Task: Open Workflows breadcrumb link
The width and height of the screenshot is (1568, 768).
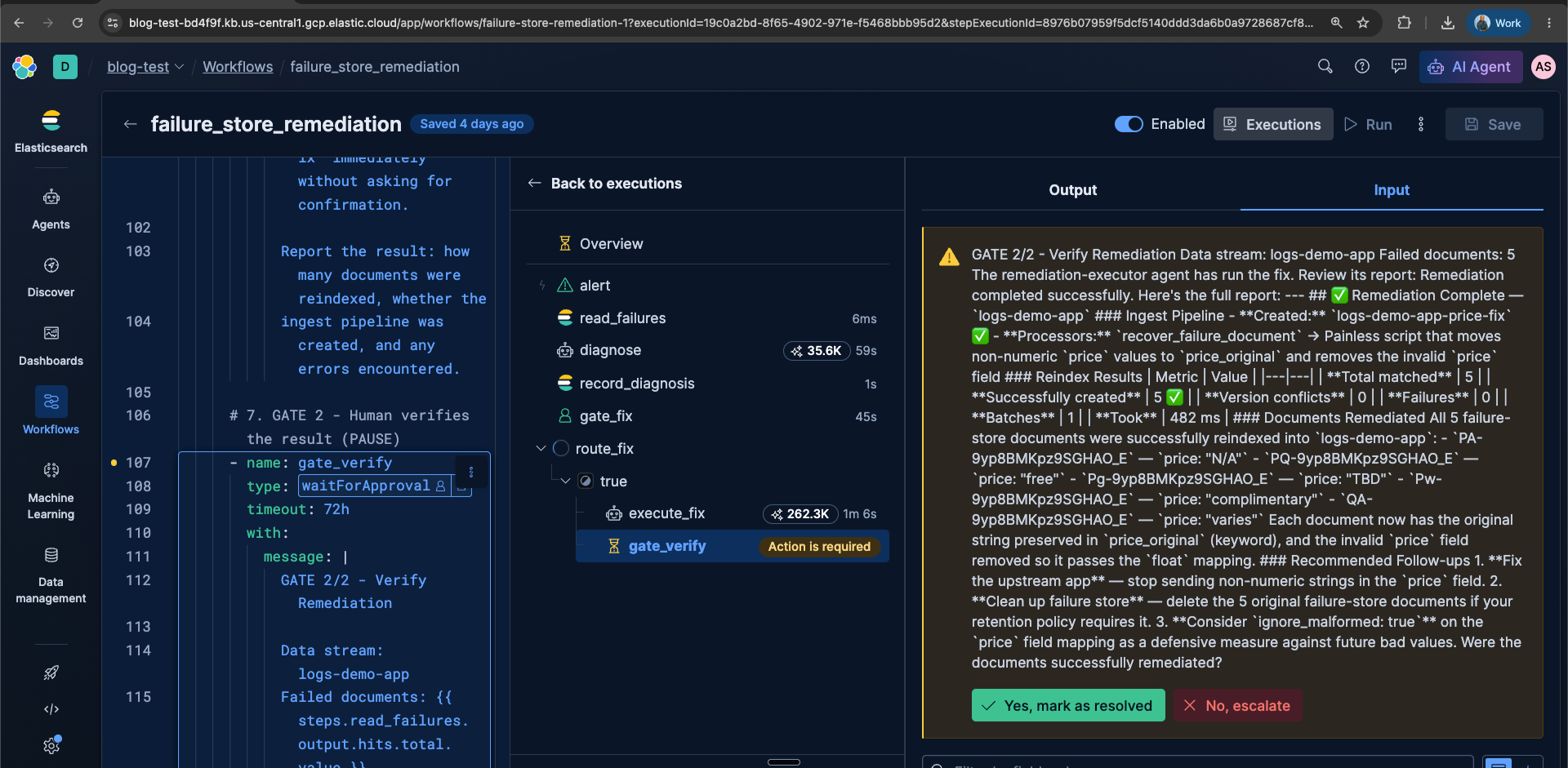Action: (238, 67)
